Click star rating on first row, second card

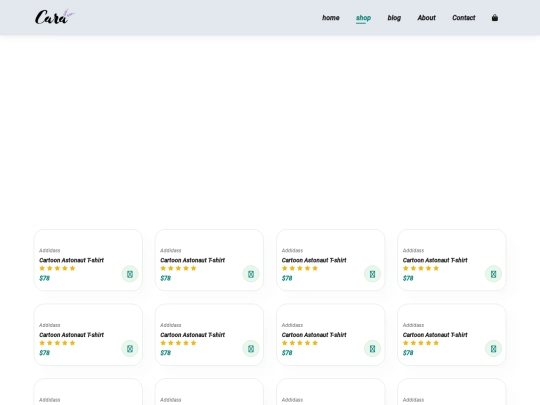178,268
